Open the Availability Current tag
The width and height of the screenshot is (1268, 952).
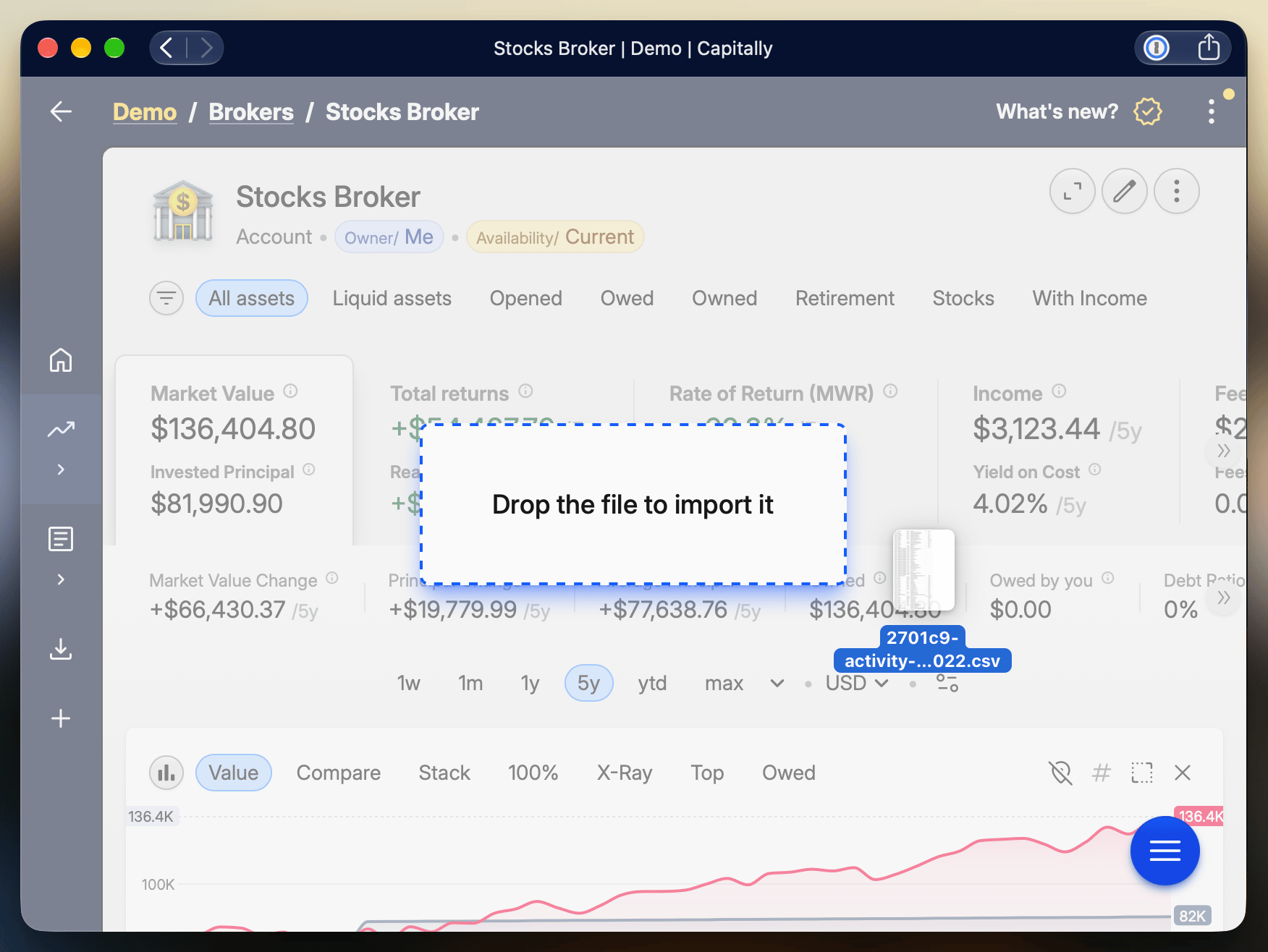click(x=555, y=237)
